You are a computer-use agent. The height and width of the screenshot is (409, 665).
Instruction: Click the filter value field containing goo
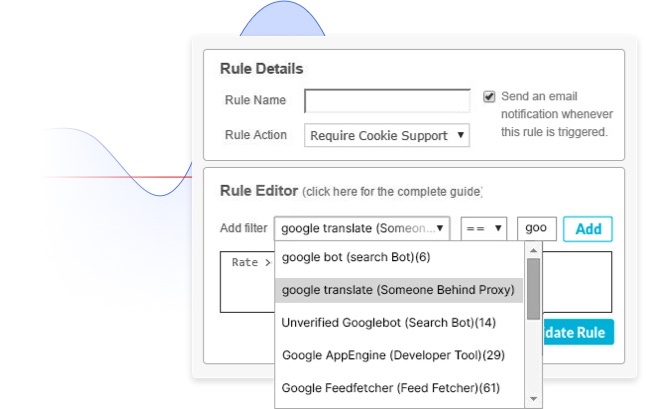[536, 229]
